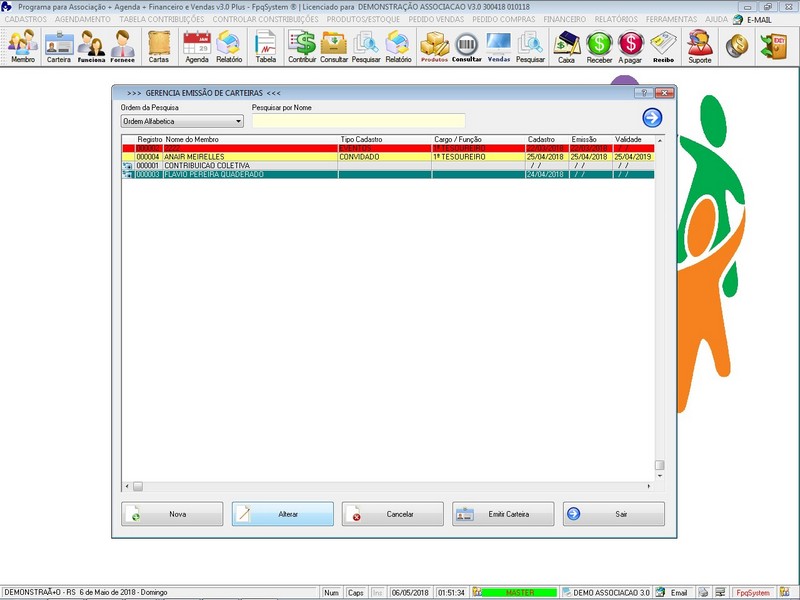Open the E-MAIL menu item

click(x=753, y=19)
